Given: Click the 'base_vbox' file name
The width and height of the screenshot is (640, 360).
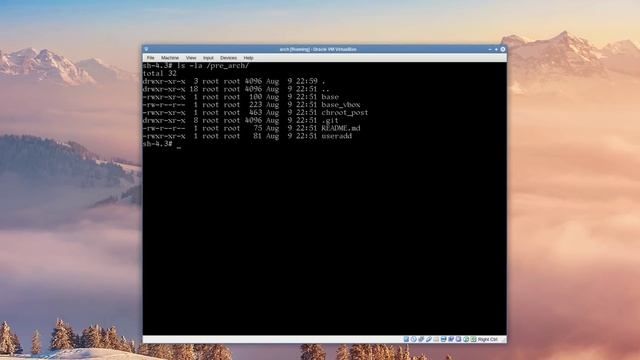Looking at the screenshot, I should click(x=341, y=105).
